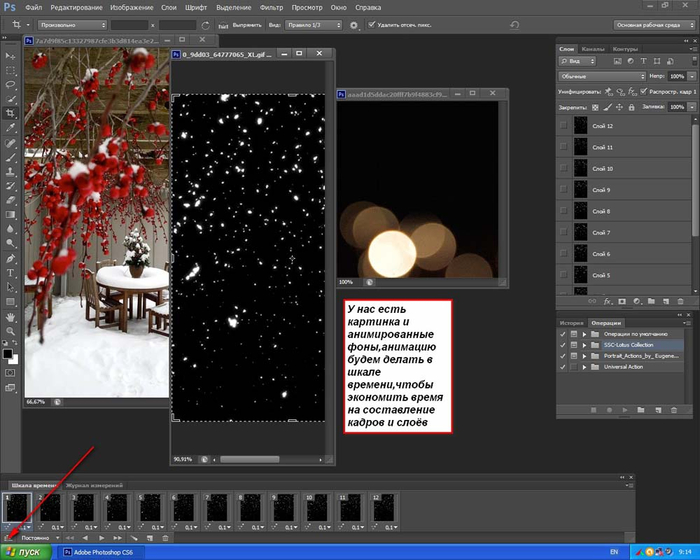
Task: Open the 'Фильтр' menu
Action: tap(271, 8)
